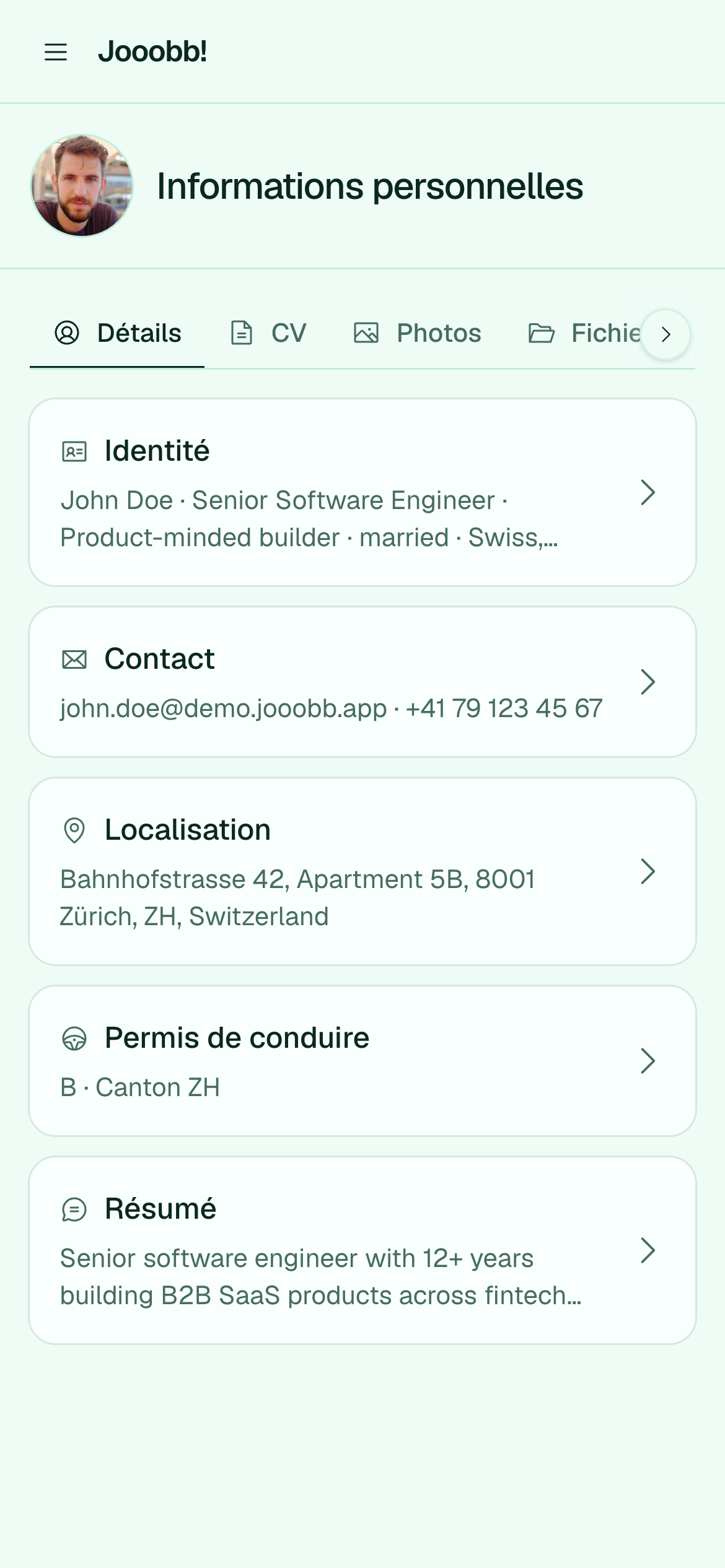725x1568 pixels.
Task: Show more tabs with the round arrow button
Action: point(666,334)
